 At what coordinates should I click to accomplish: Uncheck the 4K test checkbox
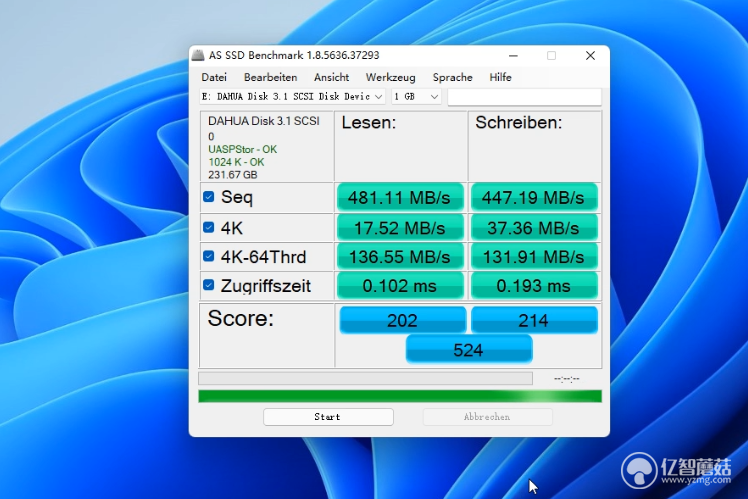click(x=208, y=227)
